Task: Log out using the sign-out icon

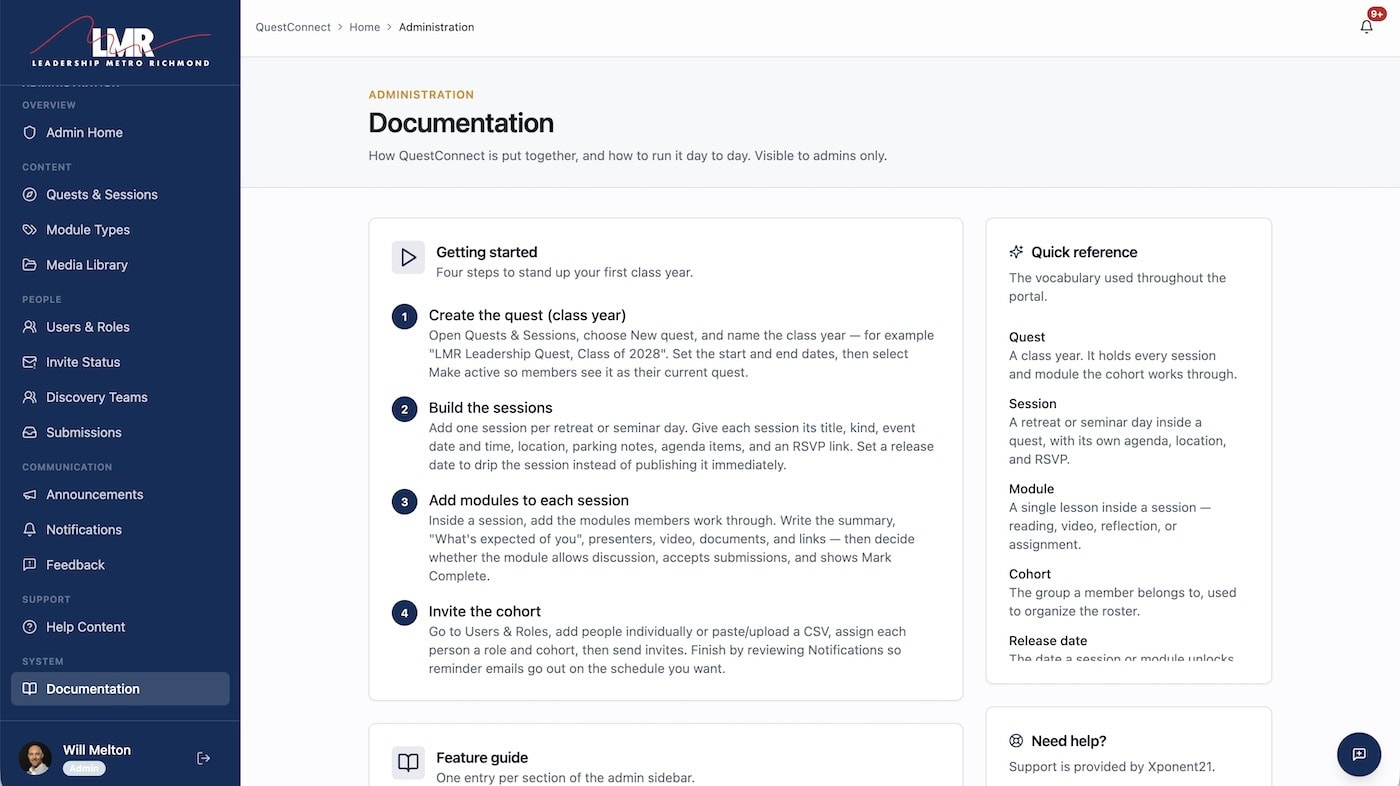Action: (204, 758)
